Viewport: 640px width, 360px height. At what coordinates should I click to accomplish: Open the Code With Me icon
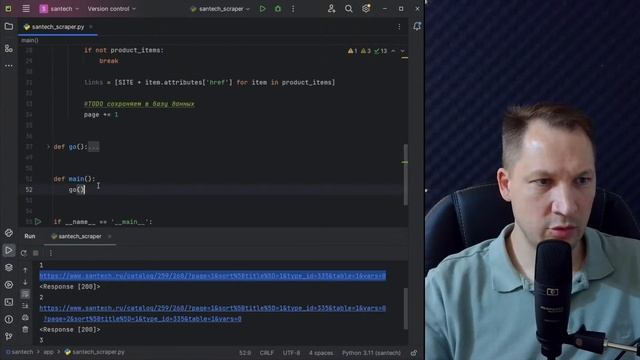coord(331,9)
